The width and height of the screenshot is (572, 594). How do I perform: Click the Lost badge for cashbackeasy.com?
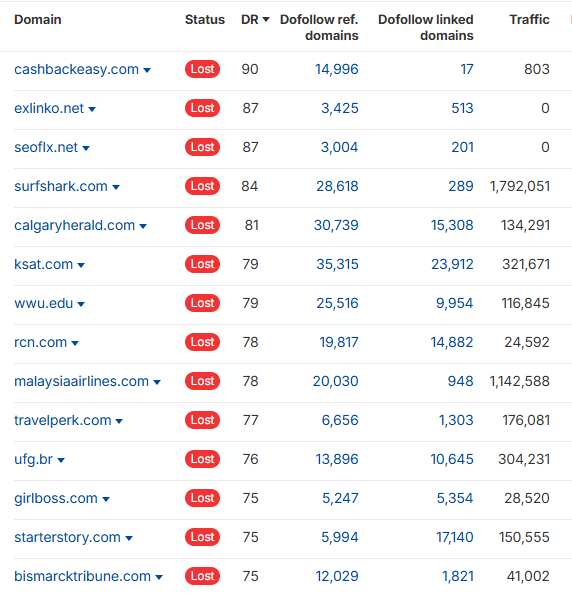[202, 69]
